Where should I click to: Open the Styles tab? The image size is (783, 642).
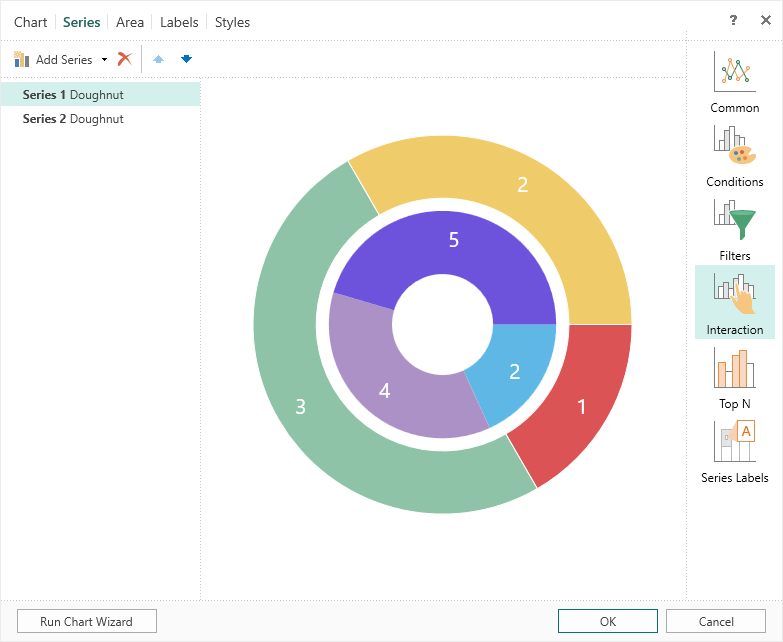click(x=232, y=22)
